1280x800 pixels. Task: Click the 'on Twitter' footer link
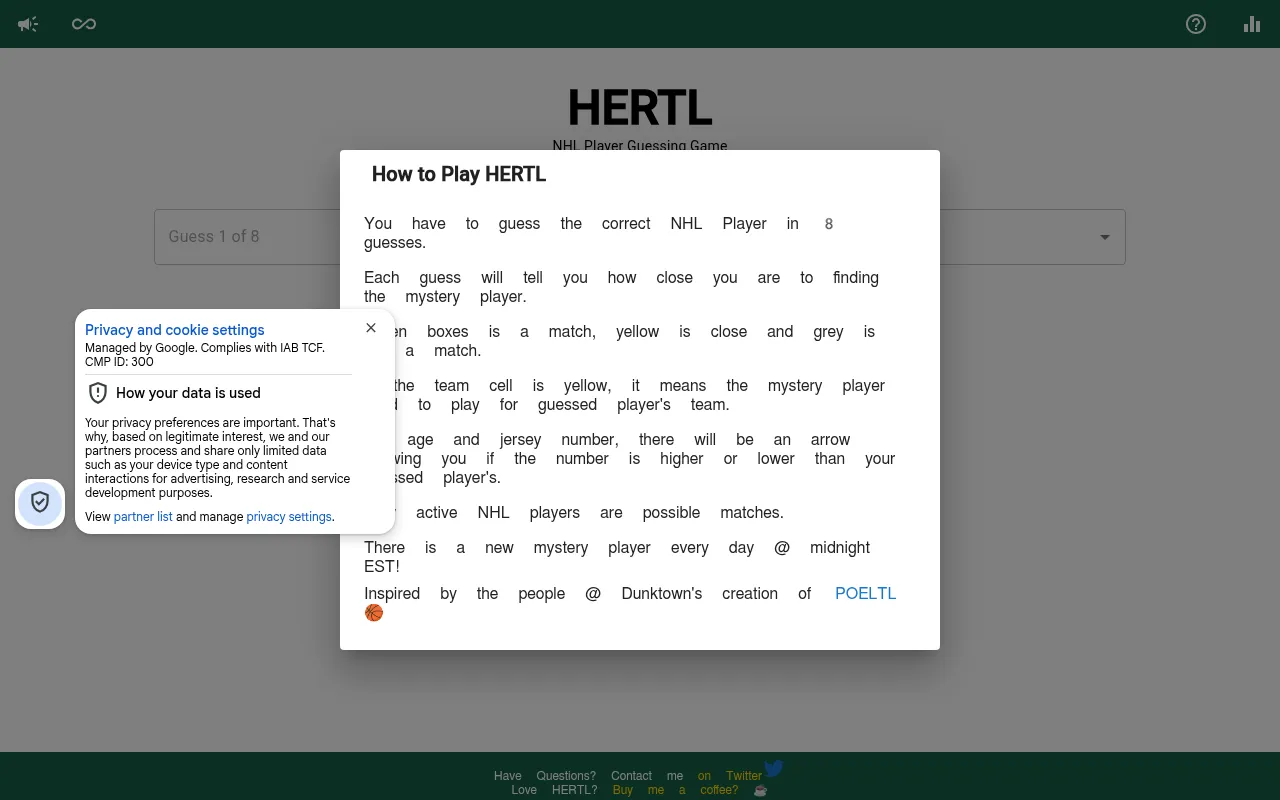730,776
